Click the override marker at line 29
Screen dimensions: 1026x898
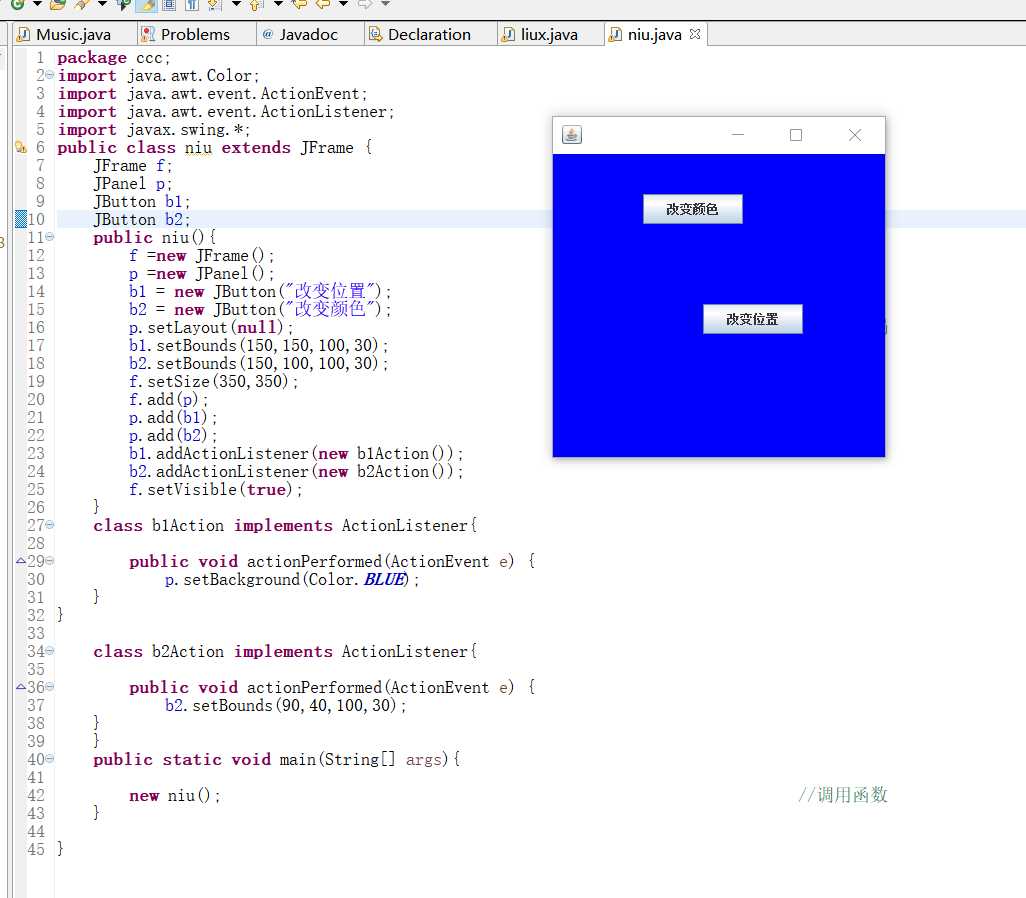pos(20,561)
